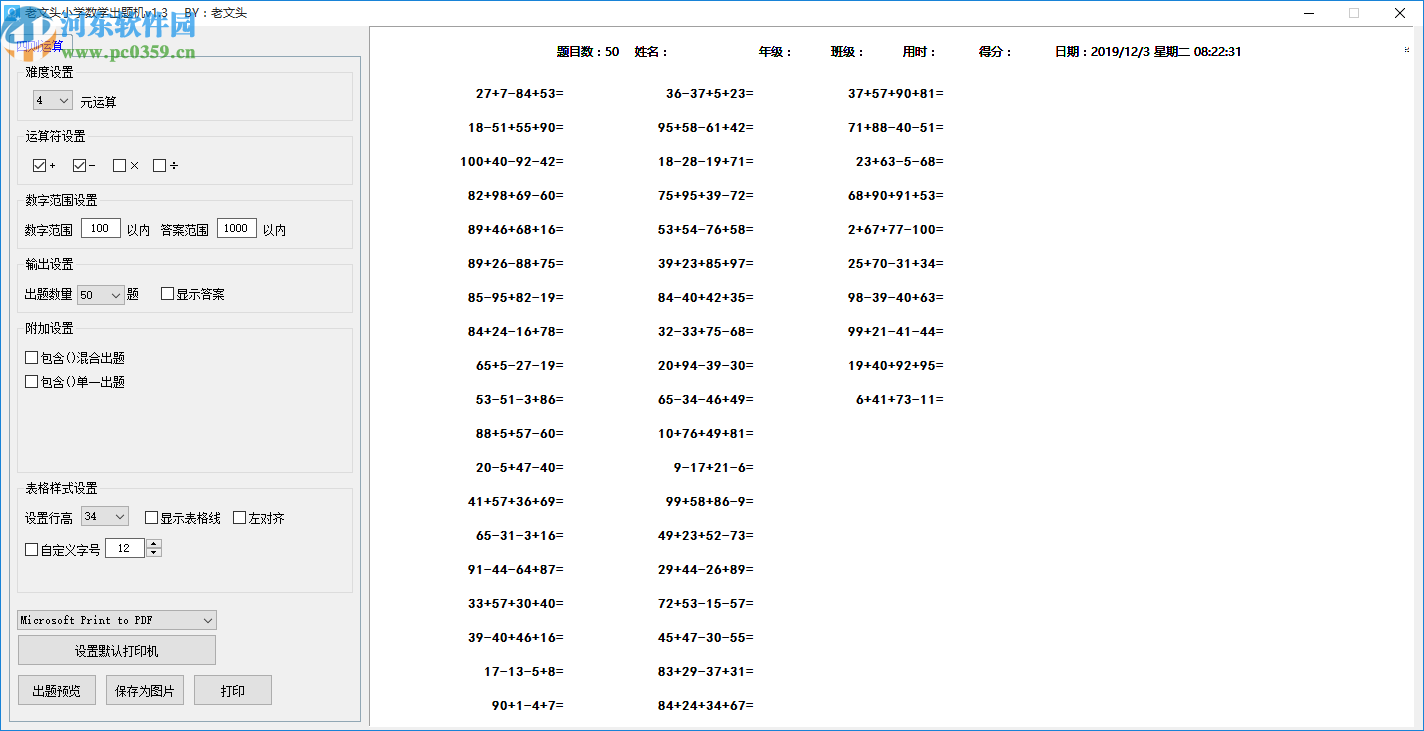Viewport: 1424px width, 731px height.
Task: Enable the 显示答案 checkbox
Action: [x=167, y=295]
